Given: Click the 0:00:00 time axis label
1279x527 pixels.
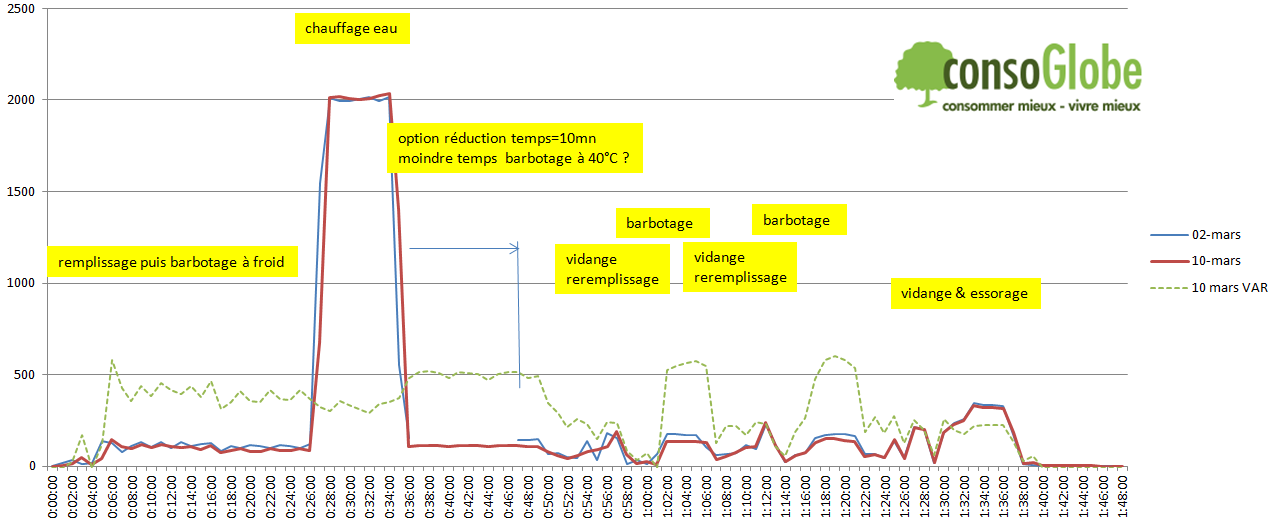Looking at the screenshot, I should click(54, 498).
